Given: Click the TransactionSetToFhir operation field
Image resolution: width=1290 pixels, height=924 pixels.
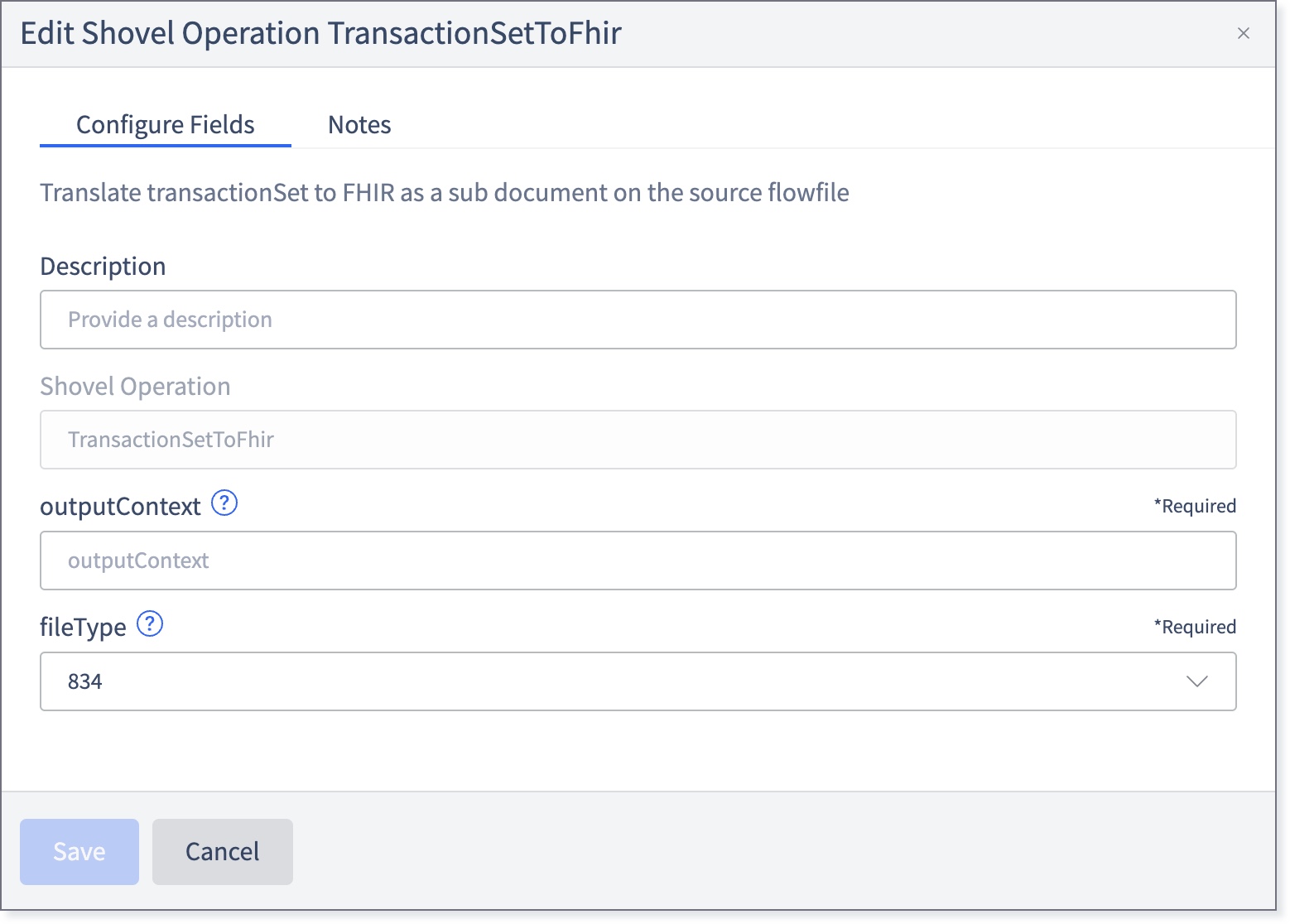Looking at the screenshot, I should [x=638, y=440].
